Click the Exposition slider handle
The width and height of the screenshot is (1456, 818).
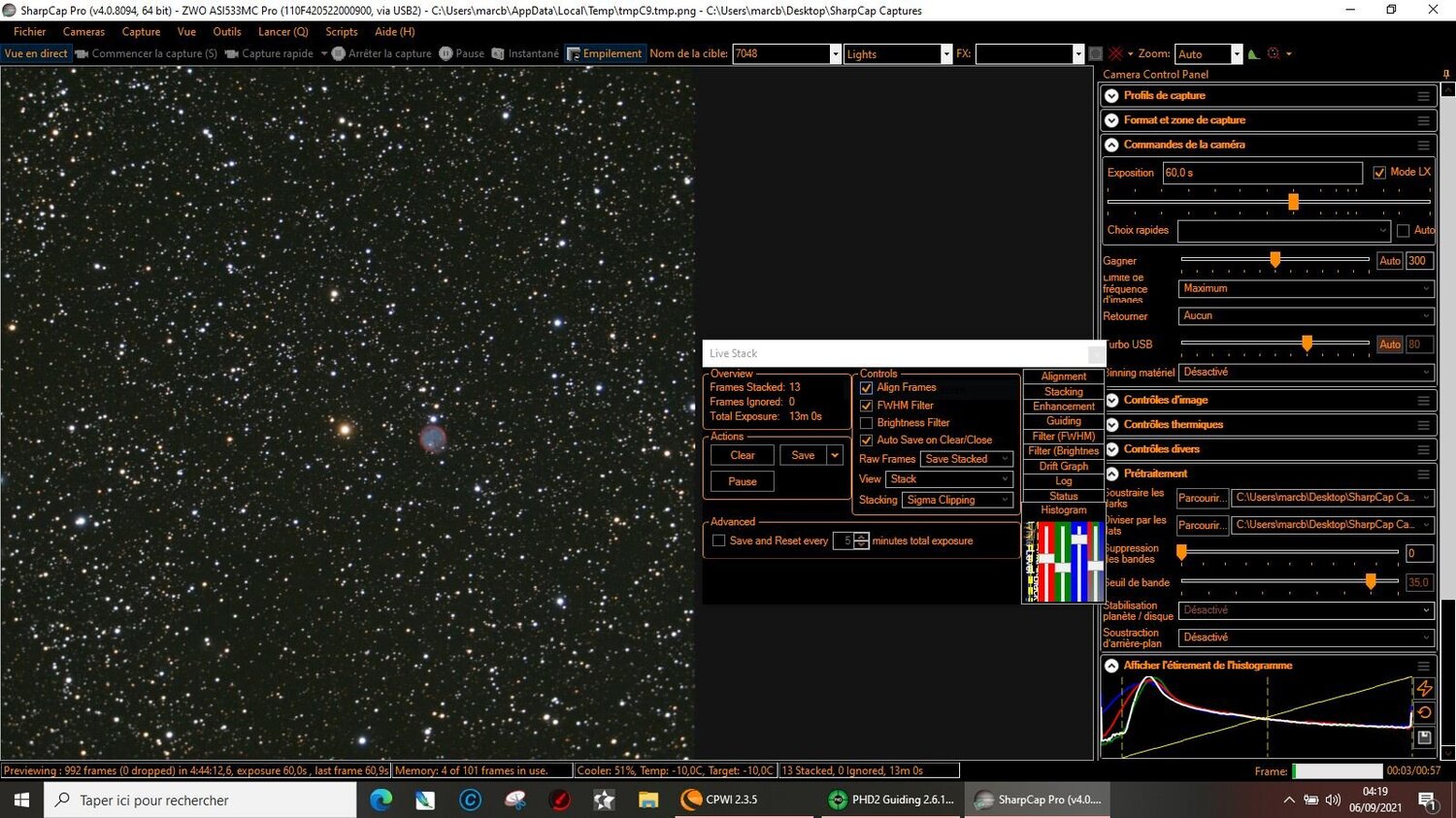pyautogui.click(x=1293, y=202)
